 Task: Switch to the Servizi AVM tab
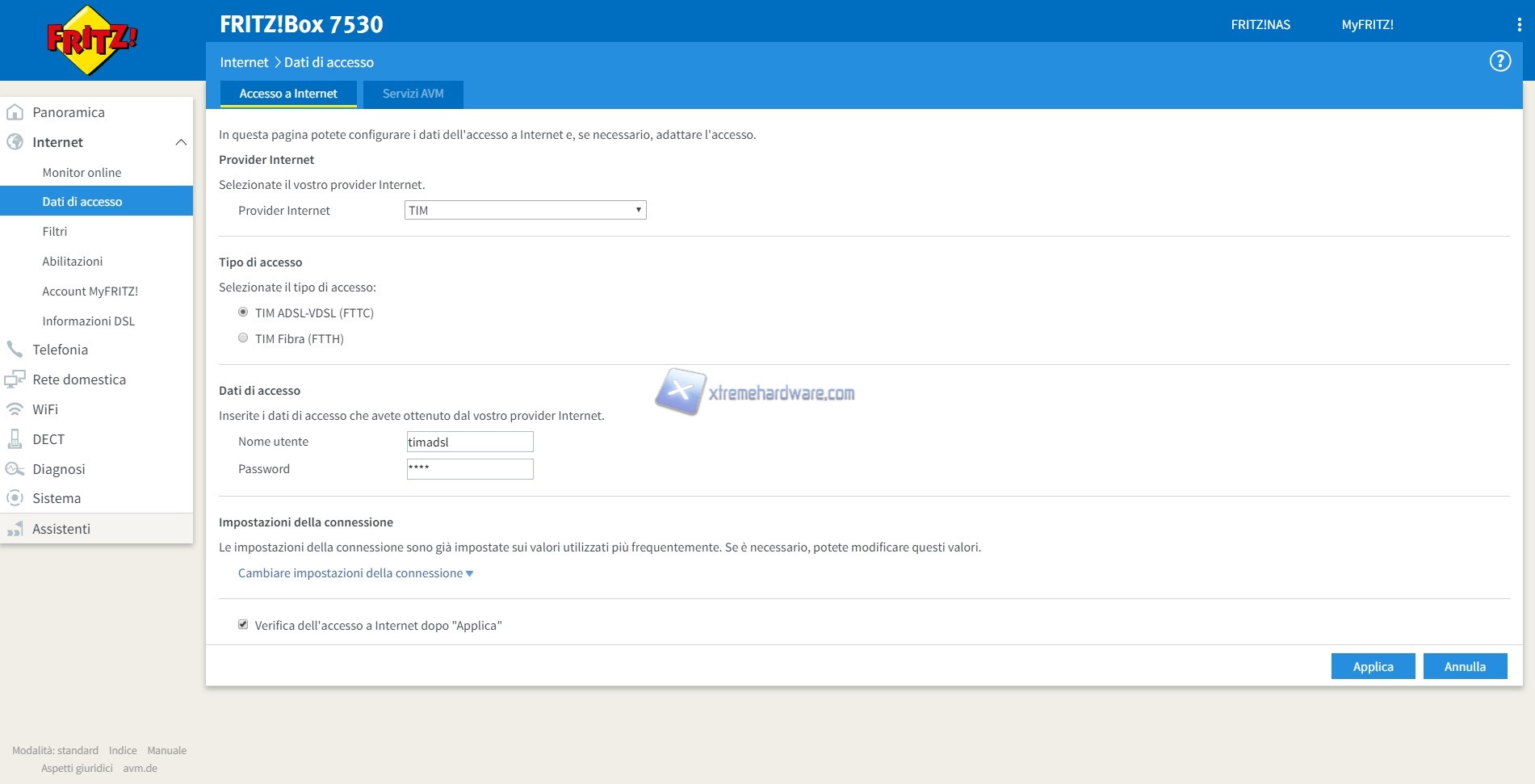[413, 94]
